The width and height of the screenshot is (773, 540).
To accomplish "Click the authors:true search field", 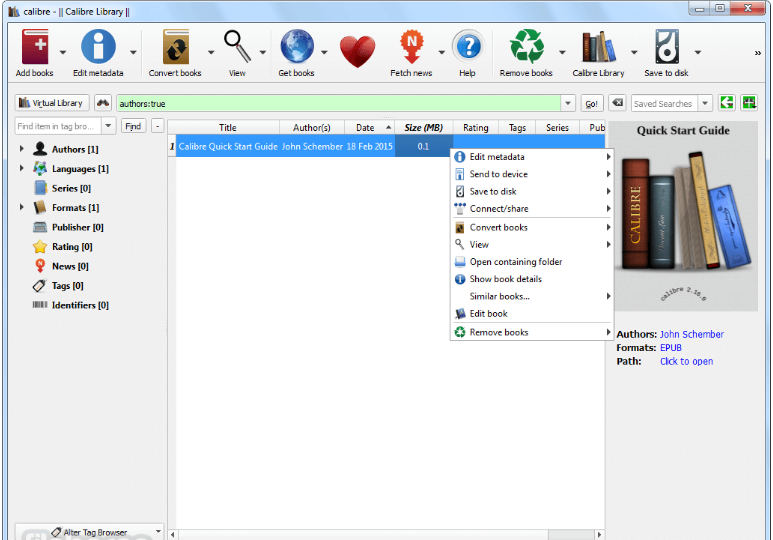I will 338,104.
